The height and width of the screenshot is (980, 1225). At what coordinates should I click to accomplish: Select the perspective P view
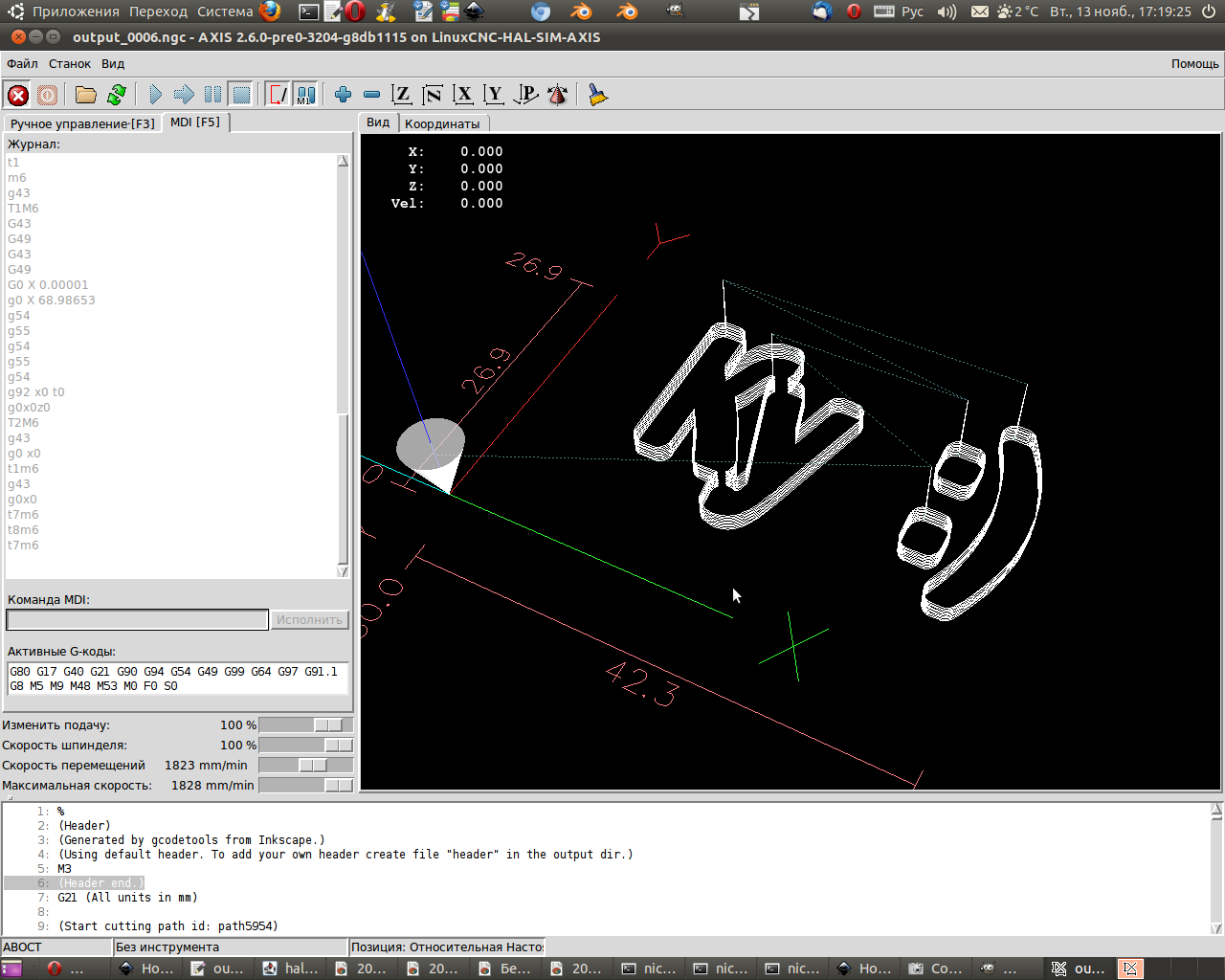(526, 95)
